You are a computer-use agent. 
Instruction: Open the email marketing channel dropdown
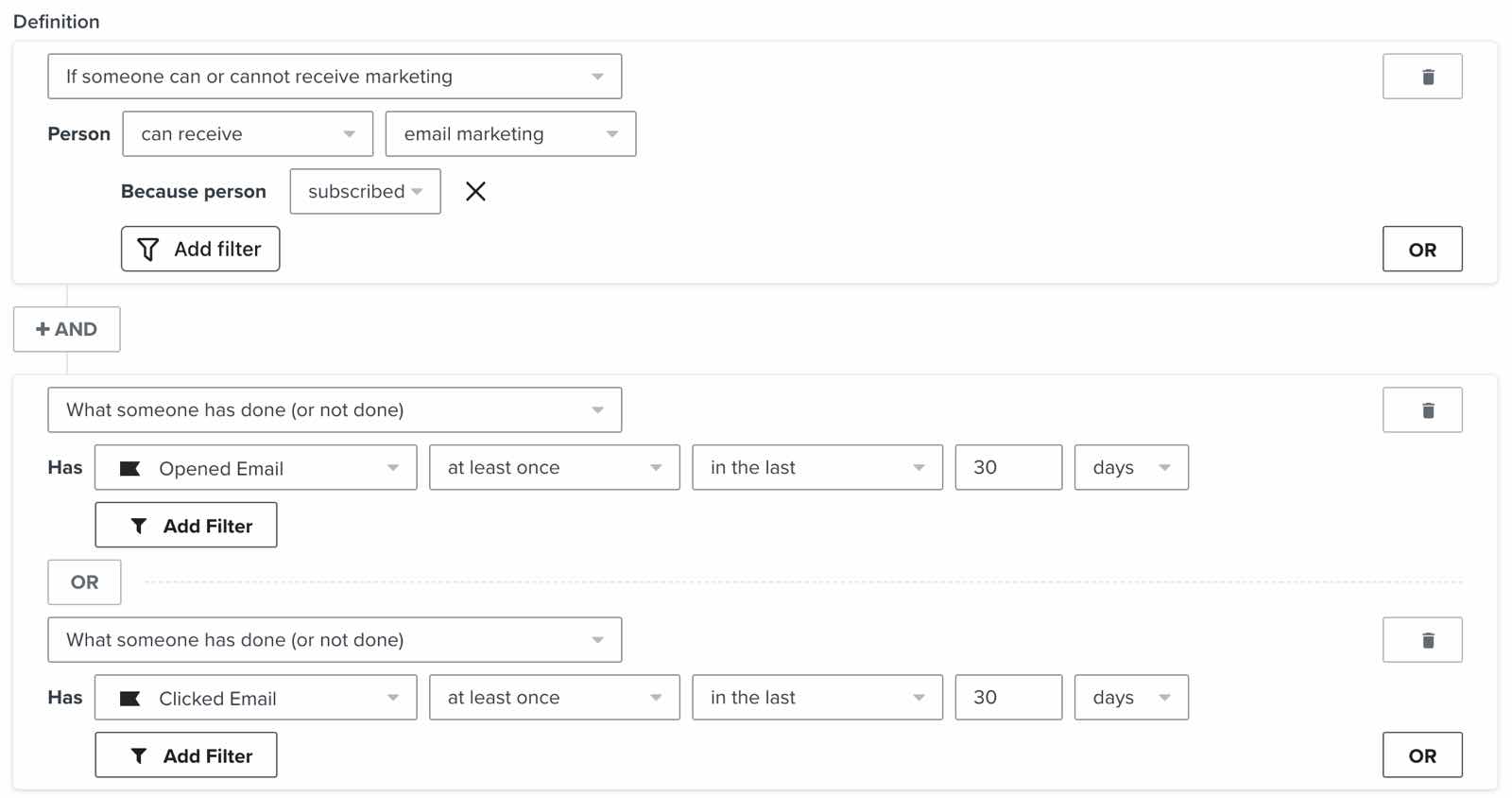(510, 133)
